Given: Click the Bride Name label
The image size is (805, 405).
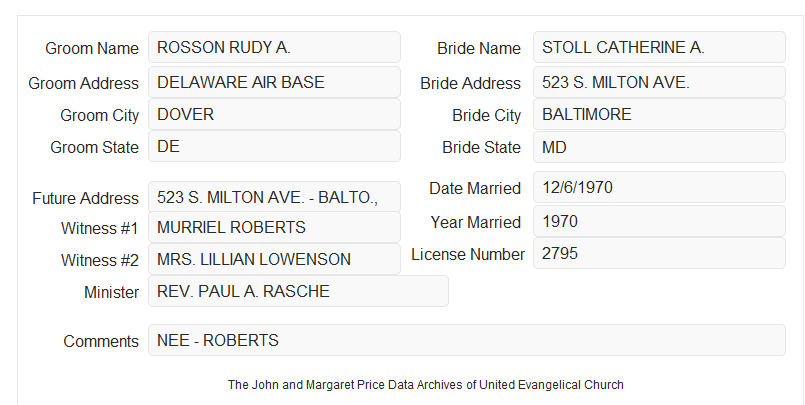Looking at the screenshot, I should pos(479,48).
